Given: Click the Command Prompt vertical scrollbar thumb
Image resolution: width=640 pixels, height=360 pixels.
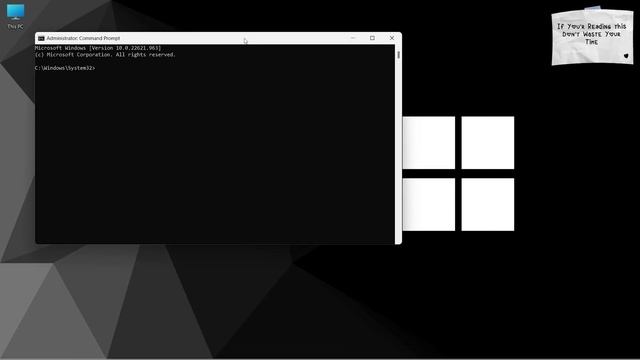Looking at the screenshot, I should point(398,54).
